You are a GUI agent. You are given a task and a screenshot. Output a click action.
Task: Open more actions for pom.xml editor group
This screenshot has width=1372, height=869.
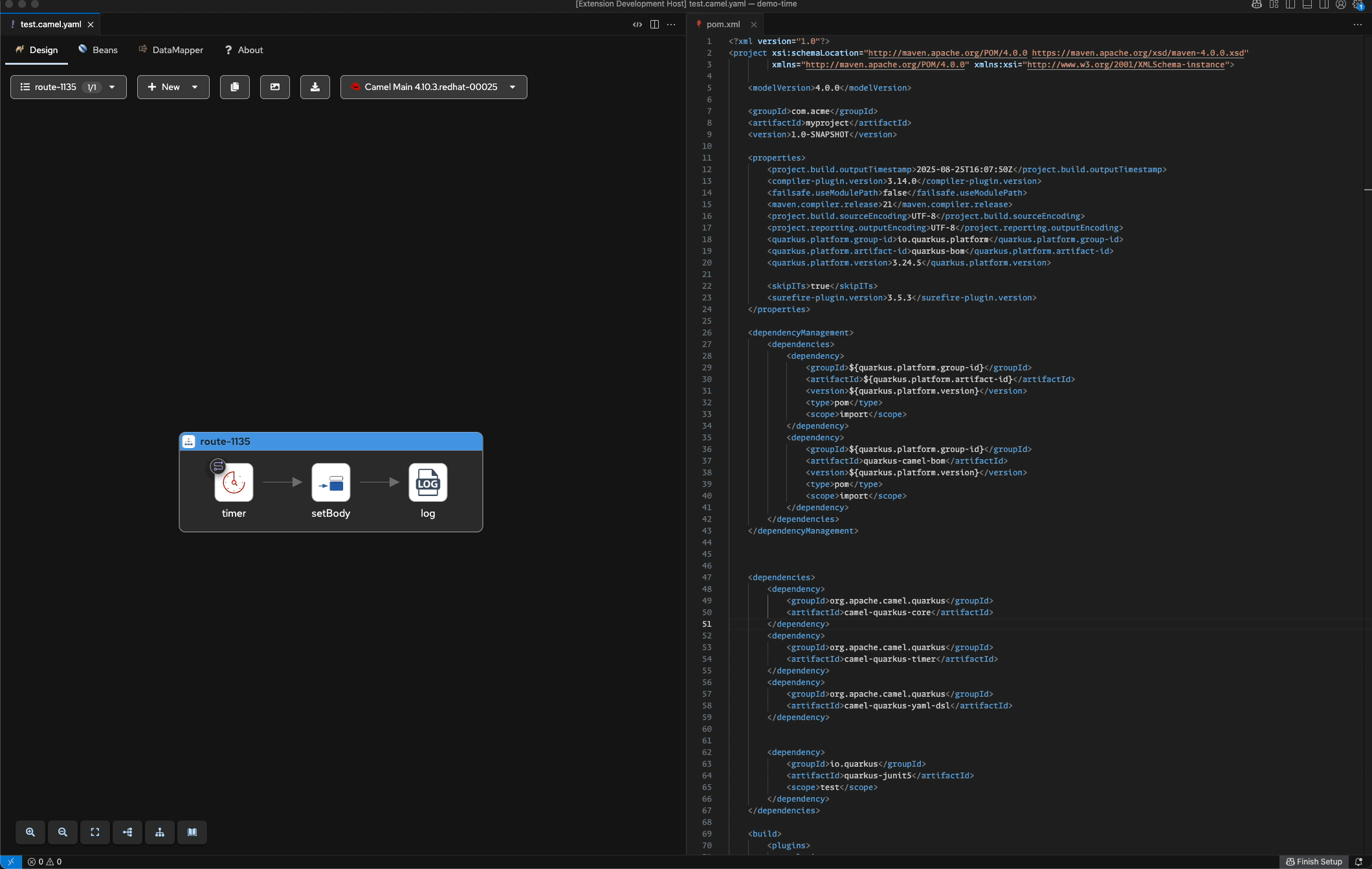pyautogui.click(x=1358, y=25)
